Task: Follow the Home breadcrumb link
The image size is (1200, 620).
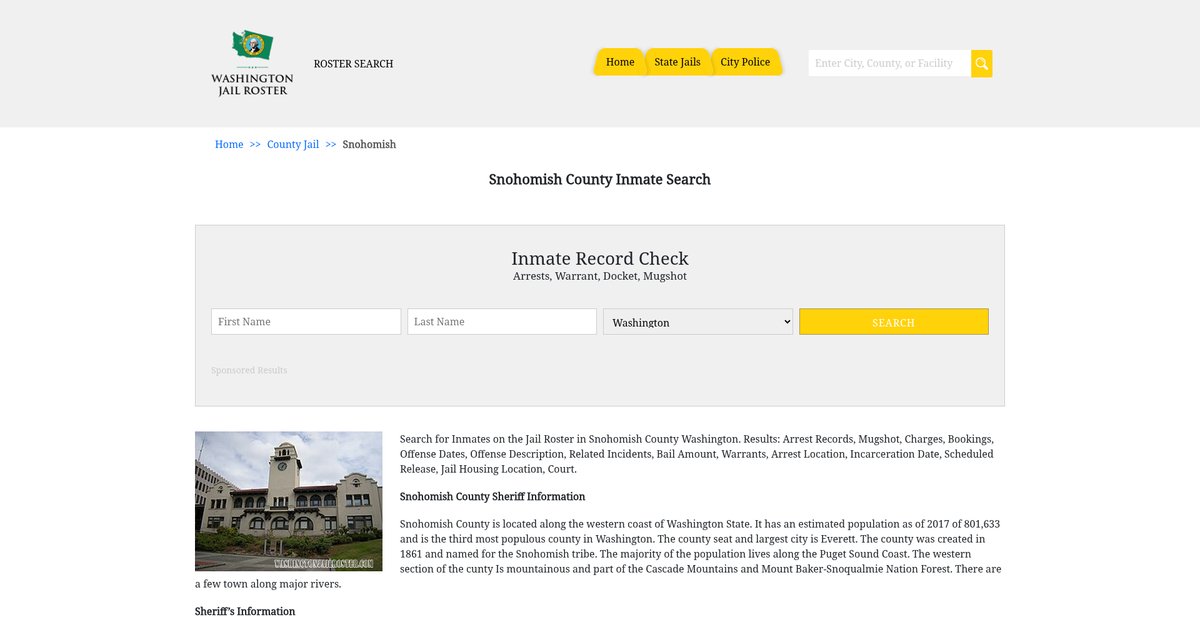Action: (229, 144)
